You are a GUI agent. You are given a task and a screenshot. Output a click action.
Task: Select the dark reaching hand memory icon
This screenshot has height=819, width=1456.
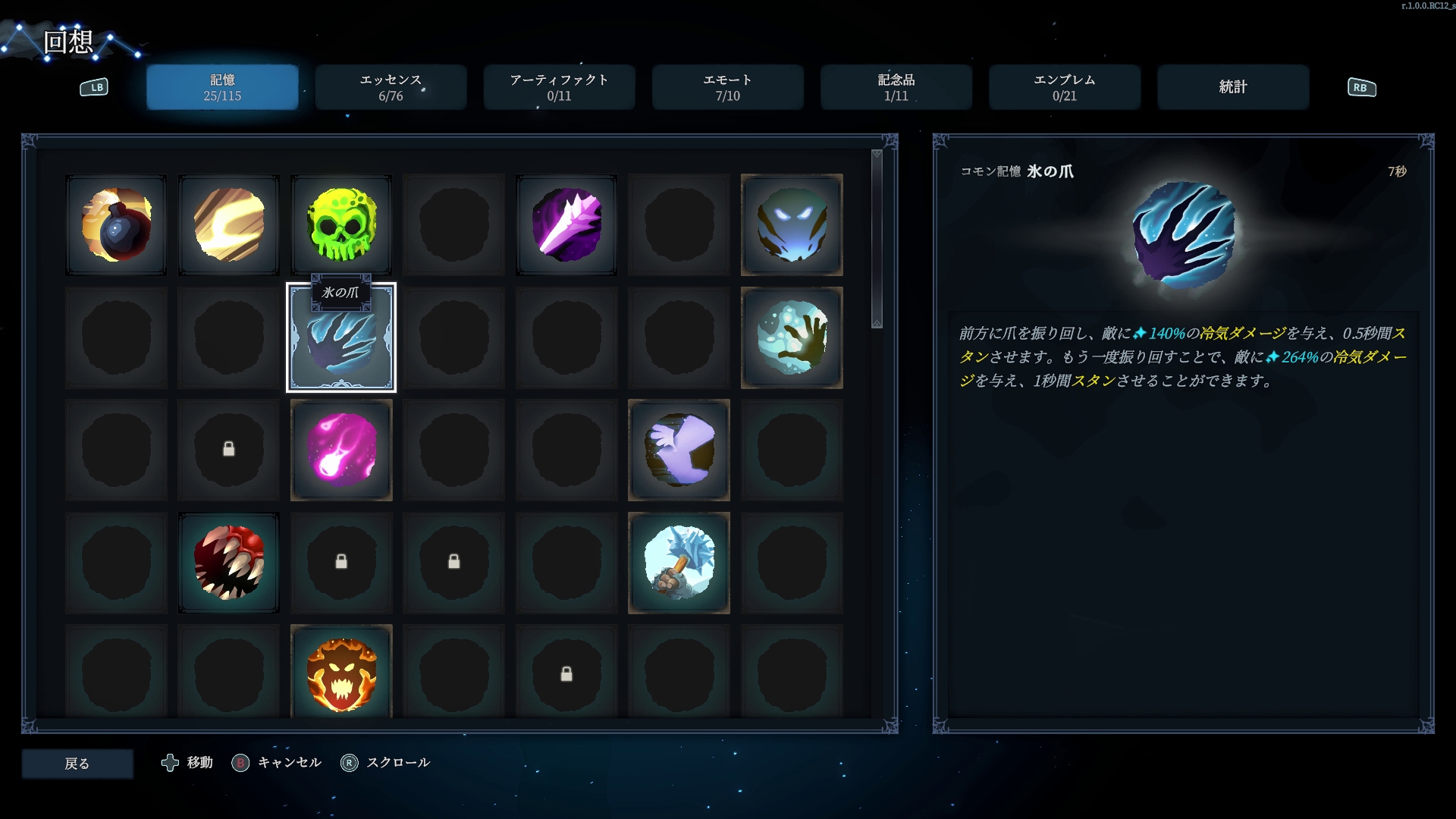click(792, 337)
